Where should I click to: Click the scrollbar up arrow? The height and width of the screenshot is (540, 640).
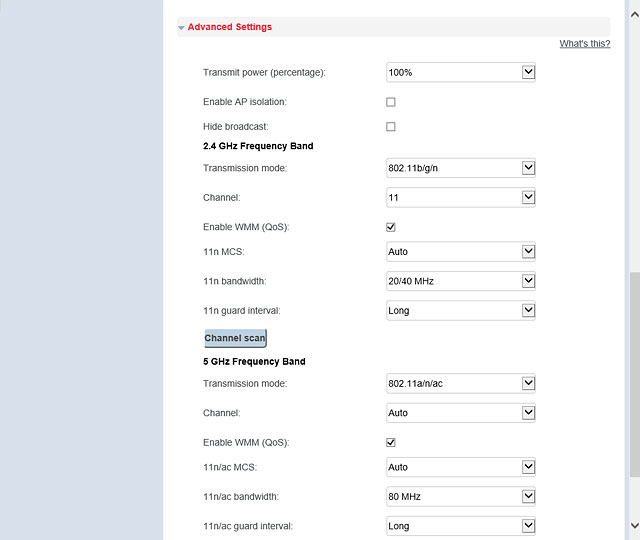pyautogui.click(x=635, y=15)
